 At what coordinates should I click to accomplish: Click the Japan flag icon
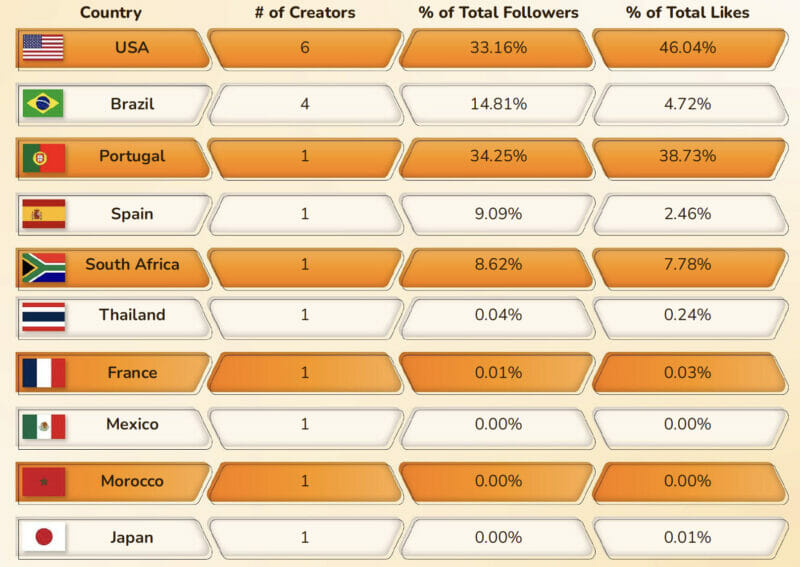[x=43, y=537]
